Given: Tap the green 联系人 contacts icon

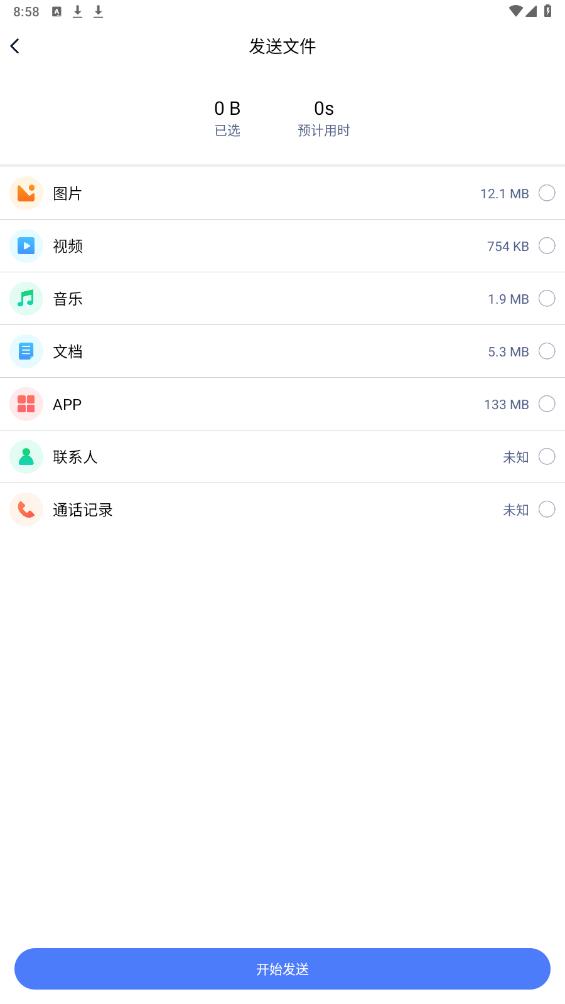Looking at the screenshot, I should [x=26, y=457].
